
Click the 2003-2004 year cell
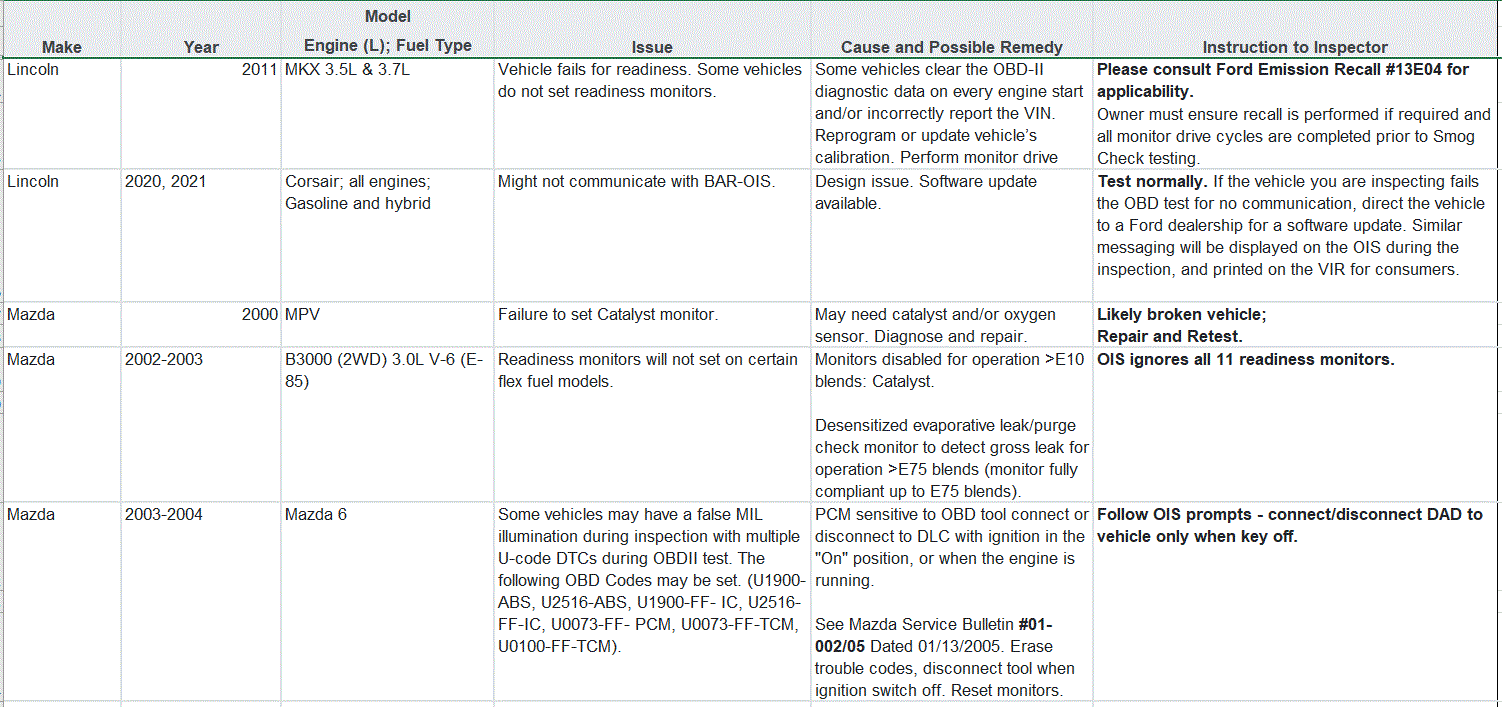201,601
